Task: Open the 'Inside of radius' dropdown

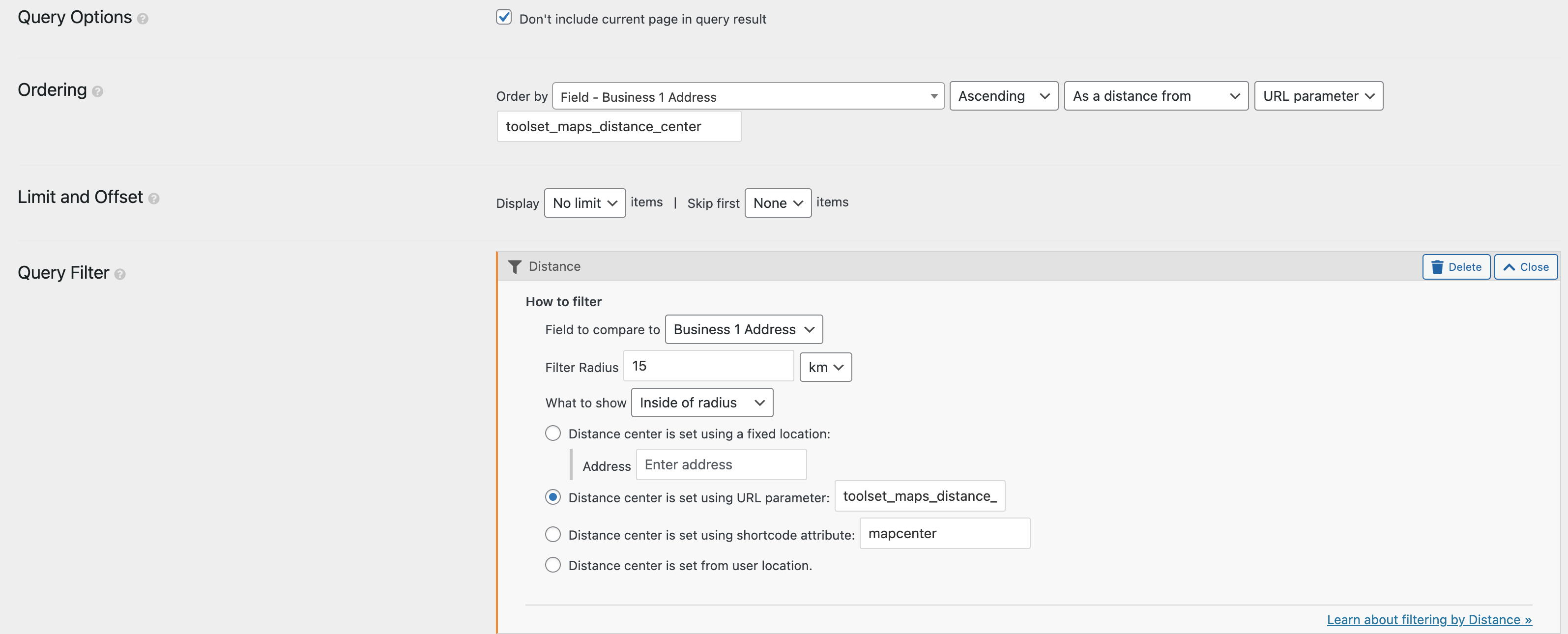Action: [x=702, y=402]
